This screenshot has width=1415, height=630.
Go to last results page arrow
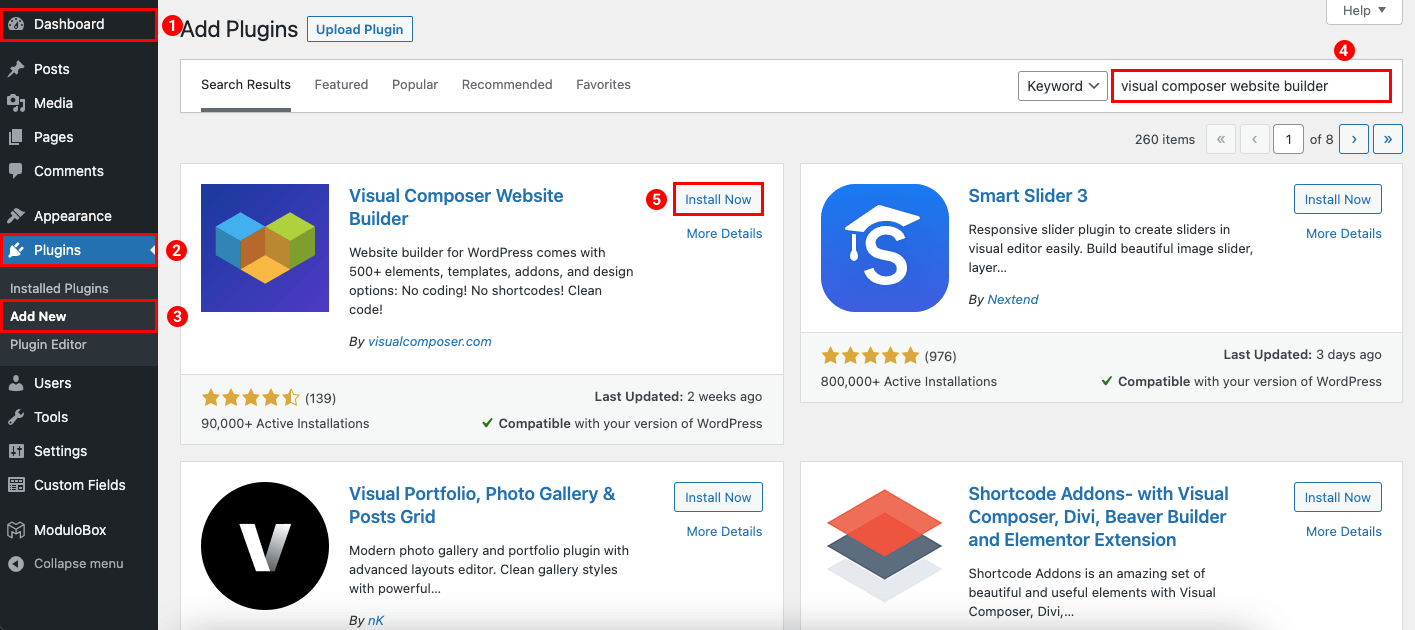click(x=1388, y=139)
